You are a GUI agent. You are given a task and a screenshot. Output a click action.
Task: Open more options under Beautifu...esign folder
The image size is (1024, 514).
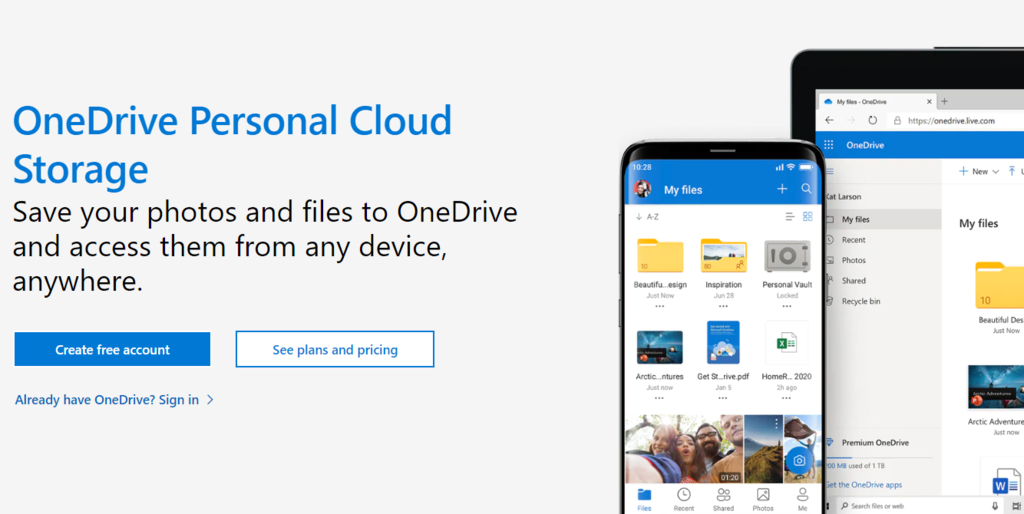(660, 306)
